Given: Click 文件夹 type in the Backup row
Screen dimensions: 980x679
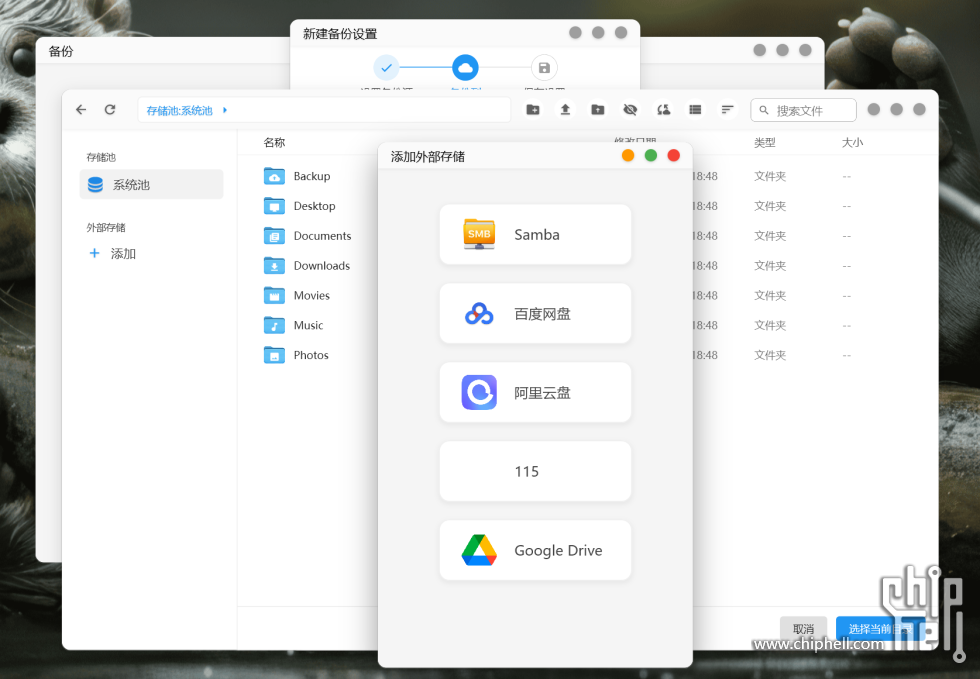Looking at the screenshot, I should (x=770, y=176).
